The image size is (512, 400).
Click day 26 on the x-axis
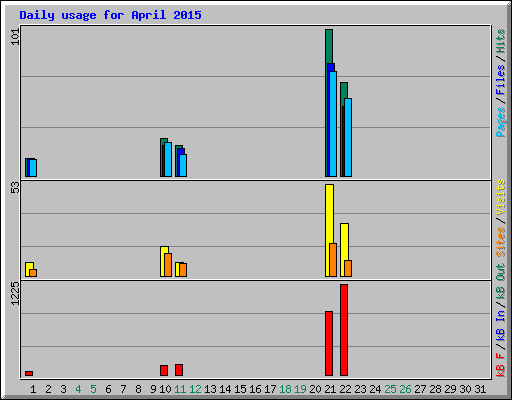(x=405, y=389)
